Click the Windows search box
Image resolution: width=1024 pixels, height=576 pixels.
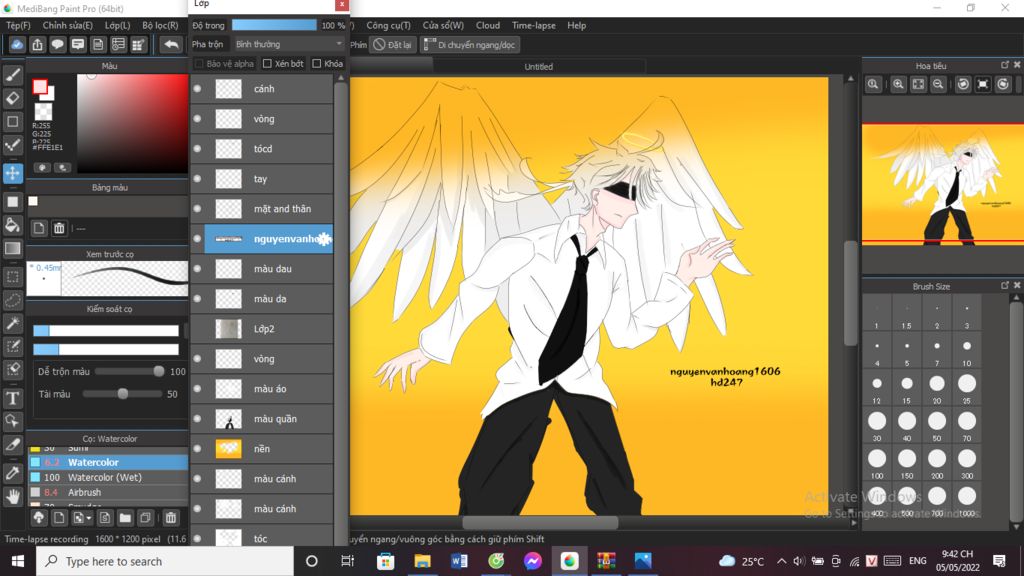165,561
